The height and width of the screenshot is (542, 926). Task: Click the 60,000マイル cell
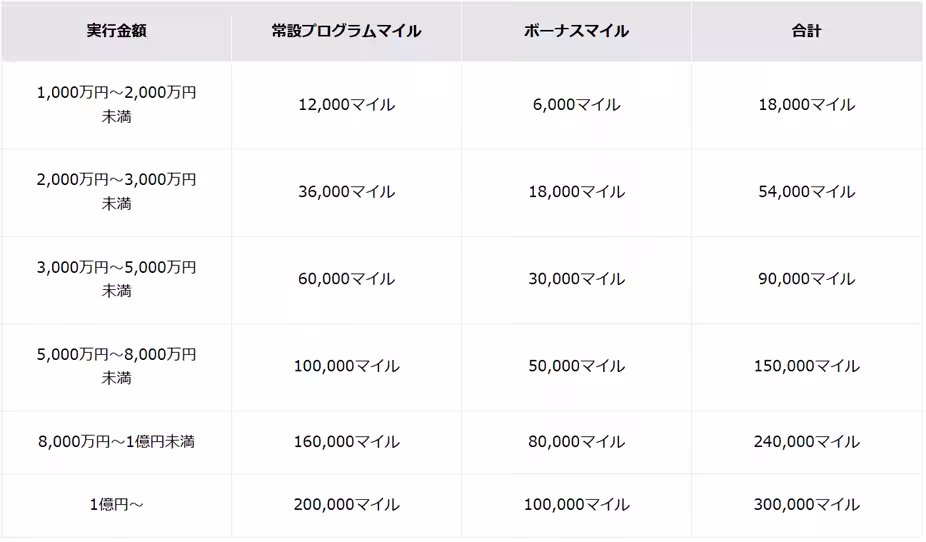346,279
